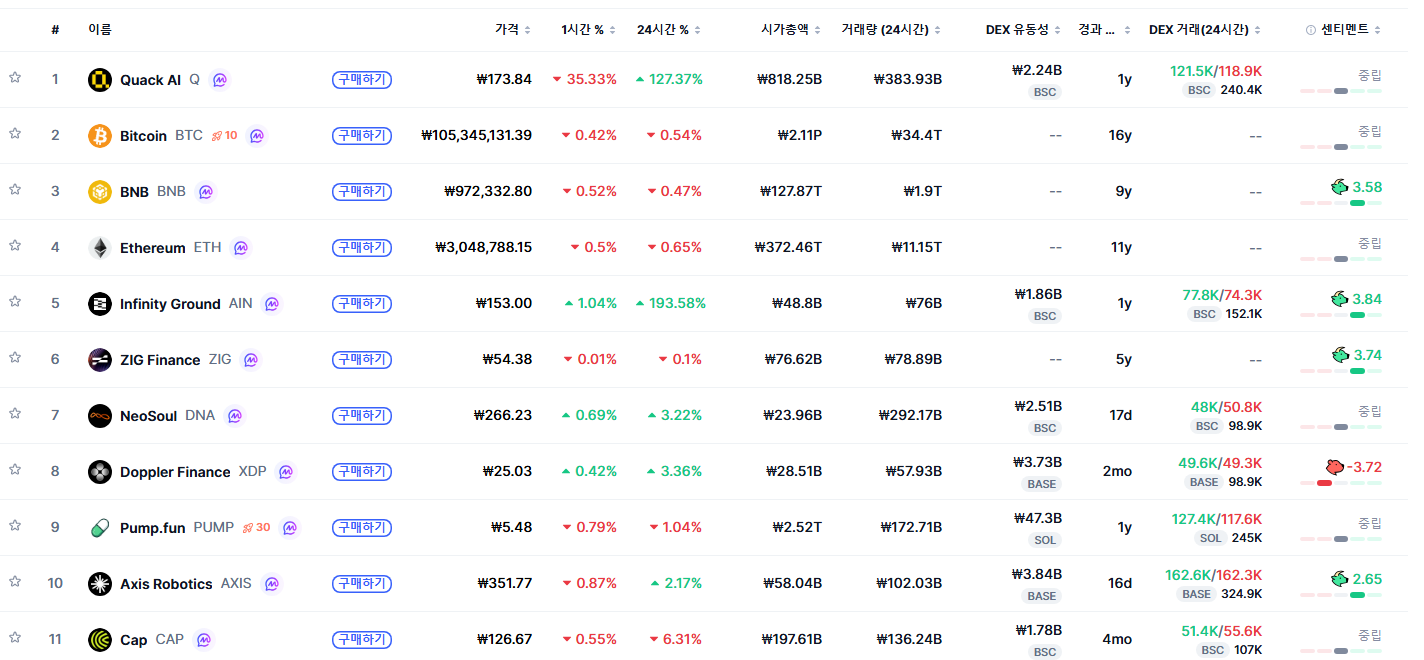Image resolution: width=1424 pixels, height=660 pixels.
Task: Toggle the ZIG Finance watchlist star
Action: (x=15, y=358)
